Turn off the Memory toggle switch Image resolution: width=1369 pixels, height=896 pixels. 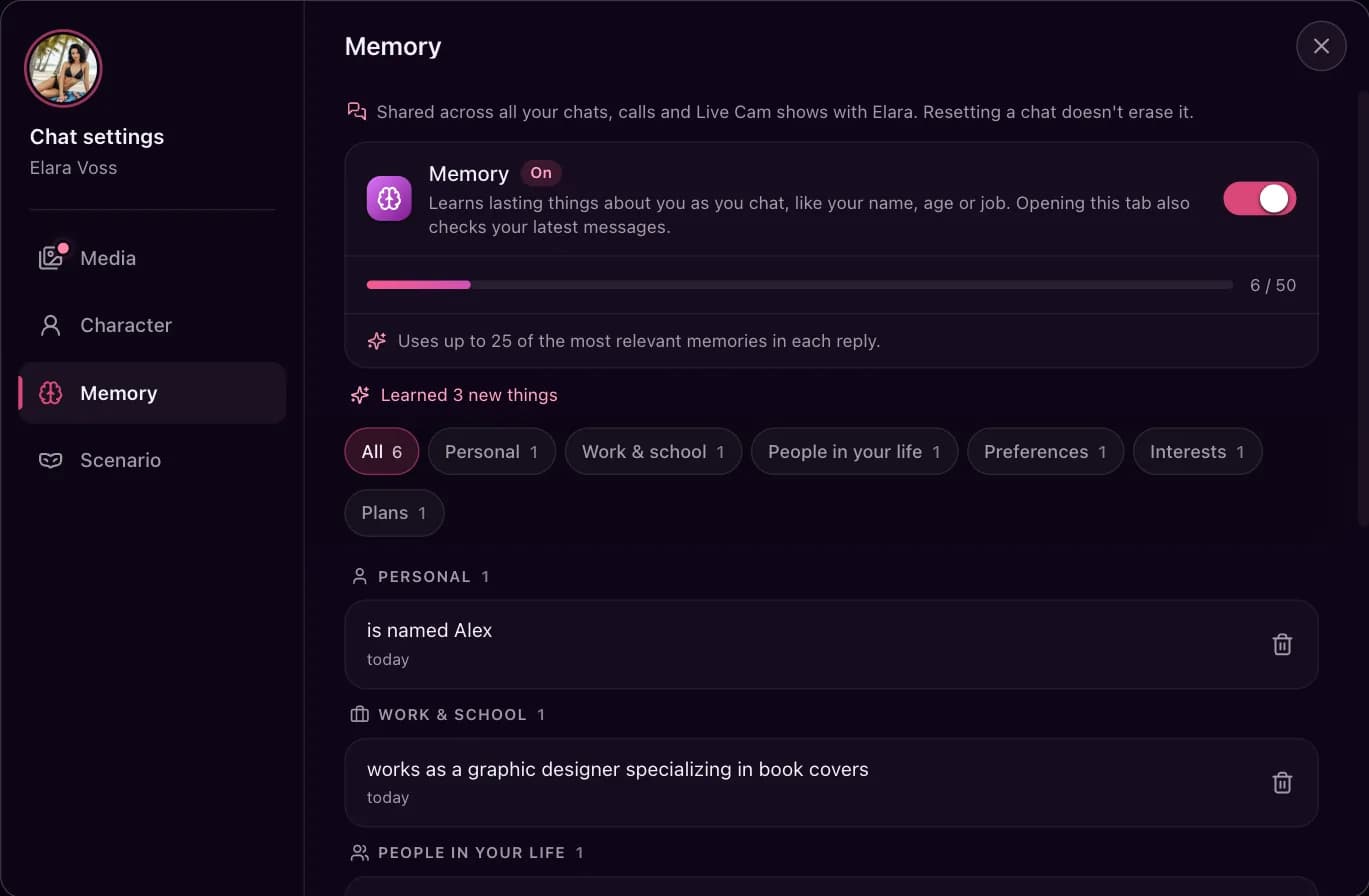coord(1259,198)
